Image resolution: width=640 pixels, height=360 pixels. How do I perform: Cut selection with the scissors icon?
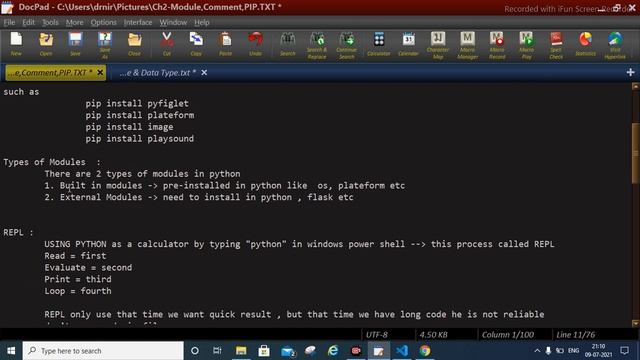click(x=167, y=44)
